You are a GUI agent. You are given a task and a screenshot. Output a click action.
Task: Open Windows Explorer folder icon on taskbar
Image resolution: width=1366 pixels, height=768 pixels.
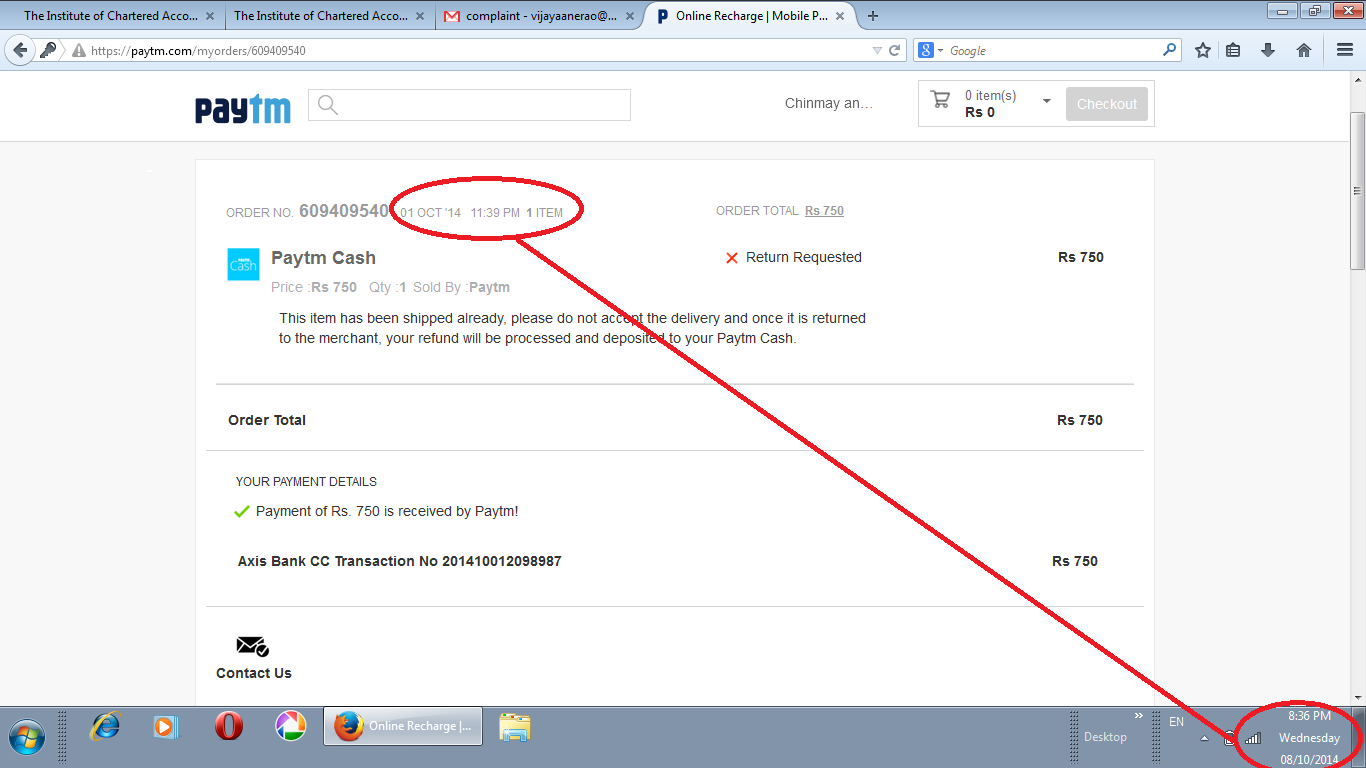514,727
